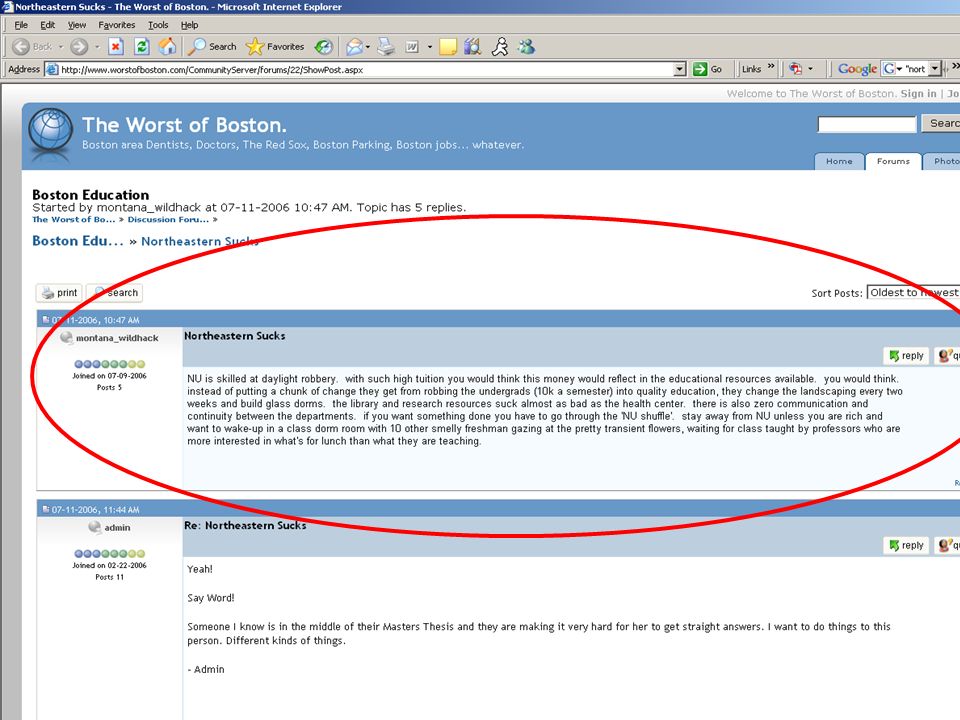
Task: Click the Sign in link
Action: coord(918,94)
